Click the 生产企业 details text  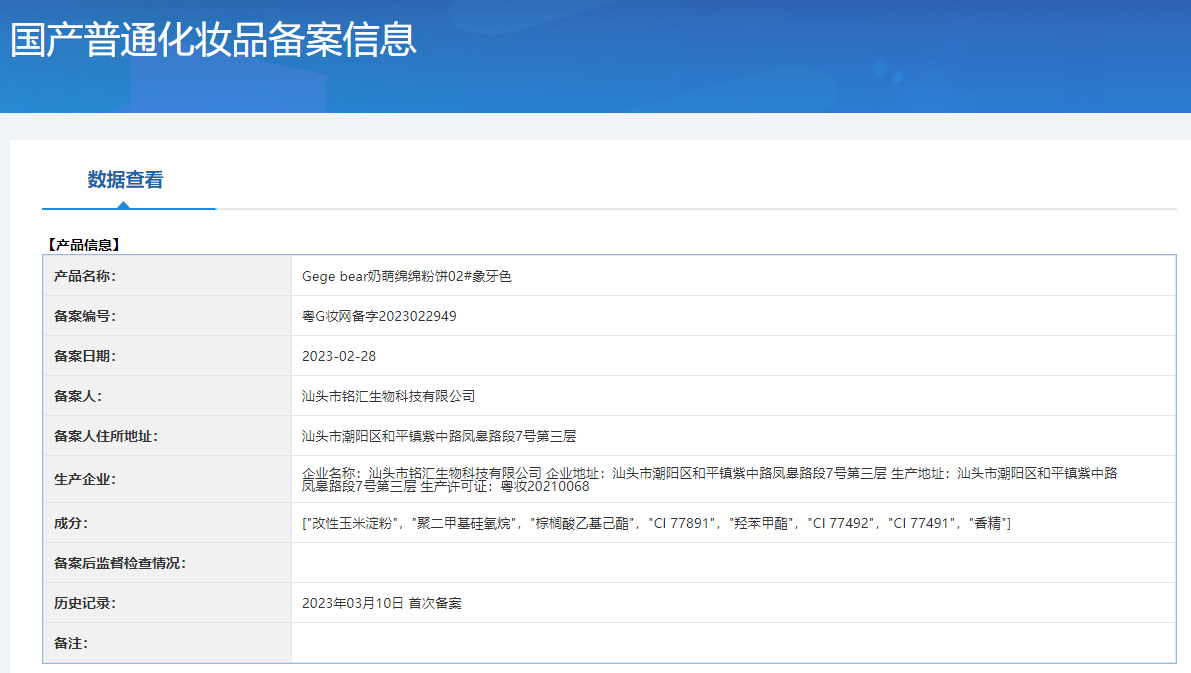[x=709, y=480]
